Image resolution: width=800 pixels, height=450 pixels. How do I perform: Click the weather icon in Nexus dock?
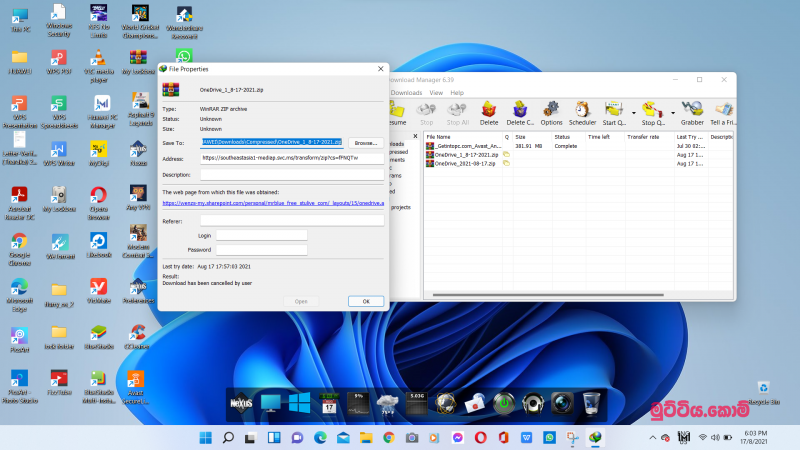pyautogui.click(x=387, y=403)
